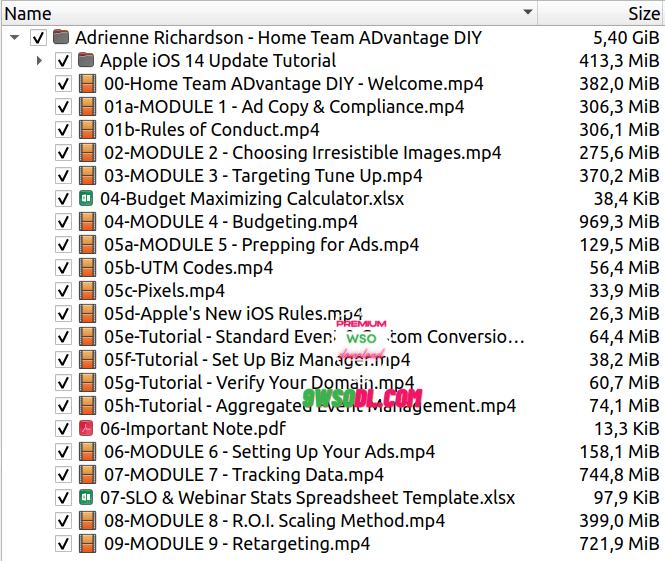Click the video icon for 01a-MODULE 1 Ad Copy

87,106
